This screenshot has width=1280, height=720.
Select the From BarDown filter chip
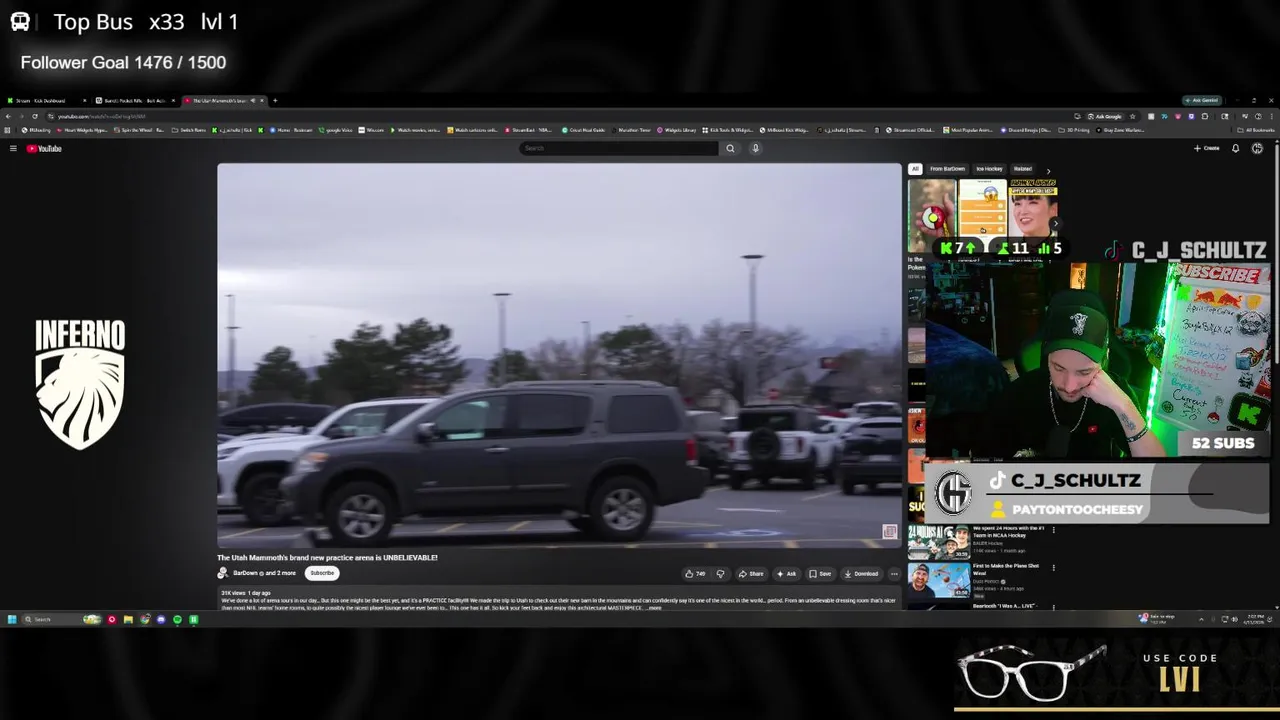(947, 169)
